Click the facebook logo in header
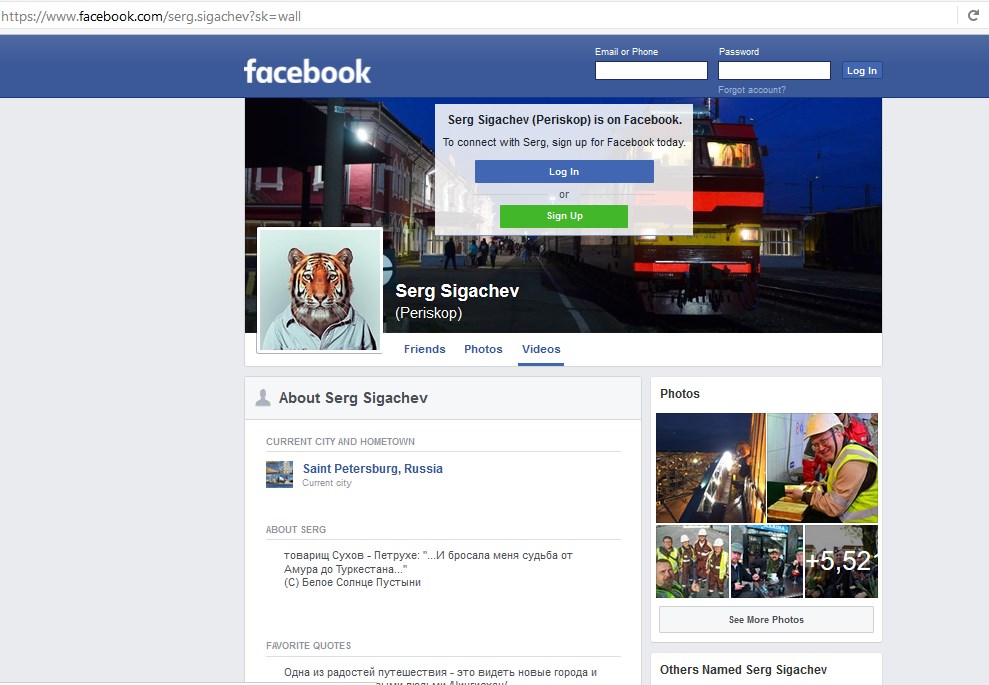This screenshot has height=685, width=989. point(307,71)
